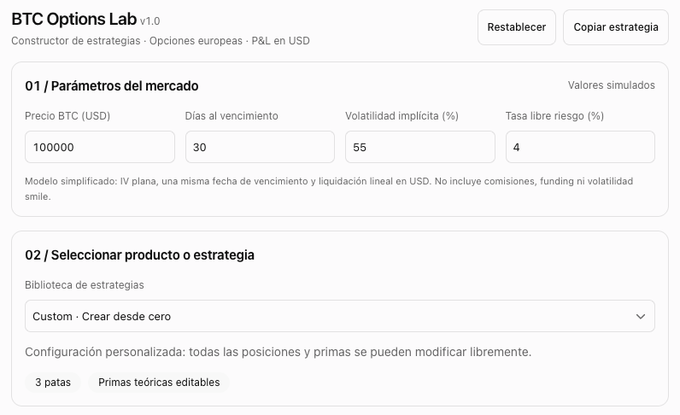Click the "01 / Parámetros del mercado" heading
This screenshot has width=680, height=415.
coord(111,86)
